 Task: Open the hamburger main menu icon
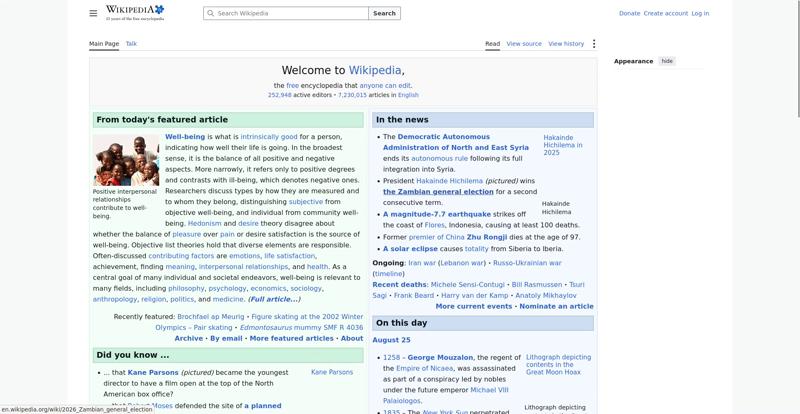pos(93,13)
